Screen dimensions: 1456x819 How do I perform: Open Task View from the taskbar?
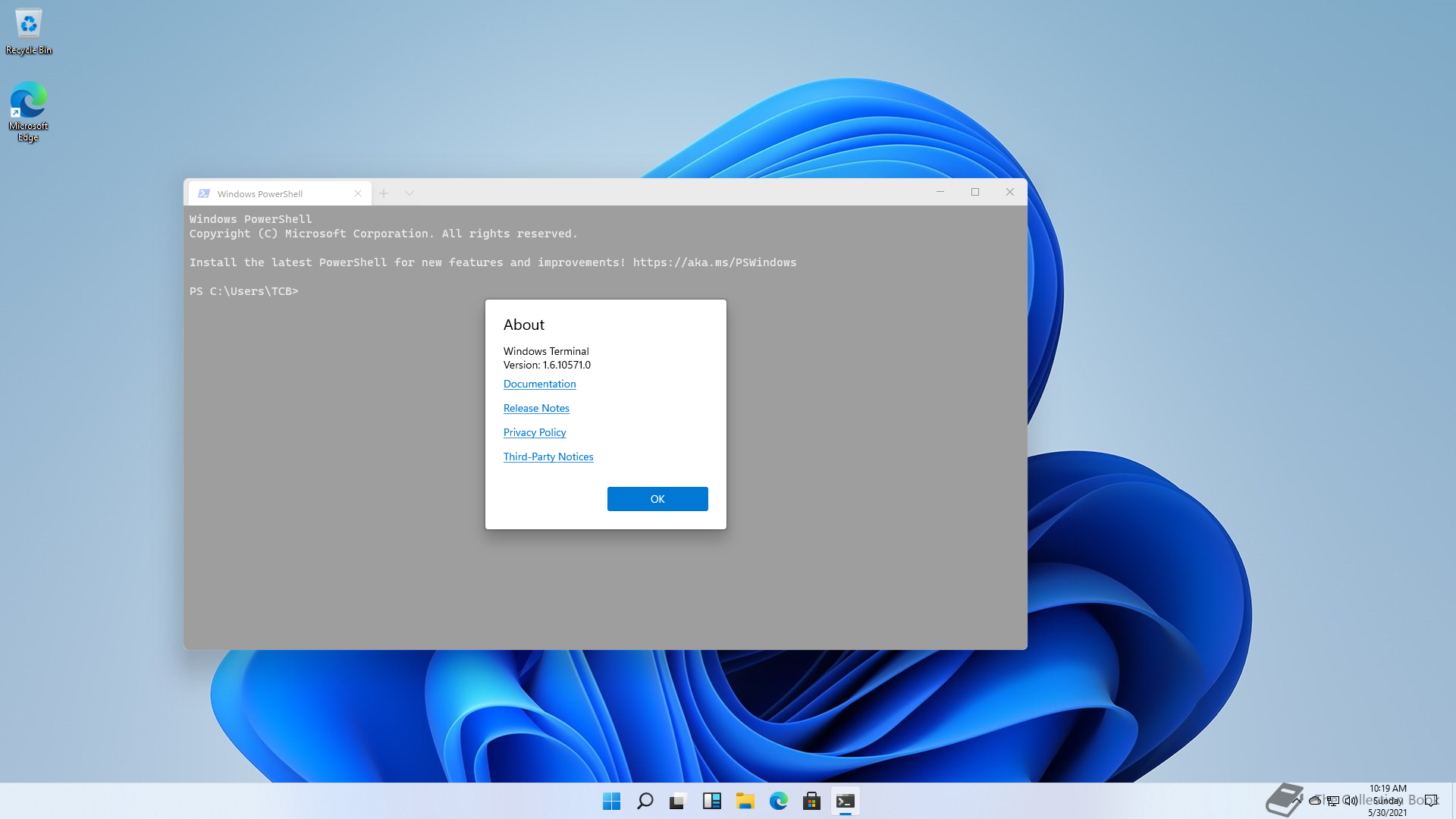pos(678,801)
